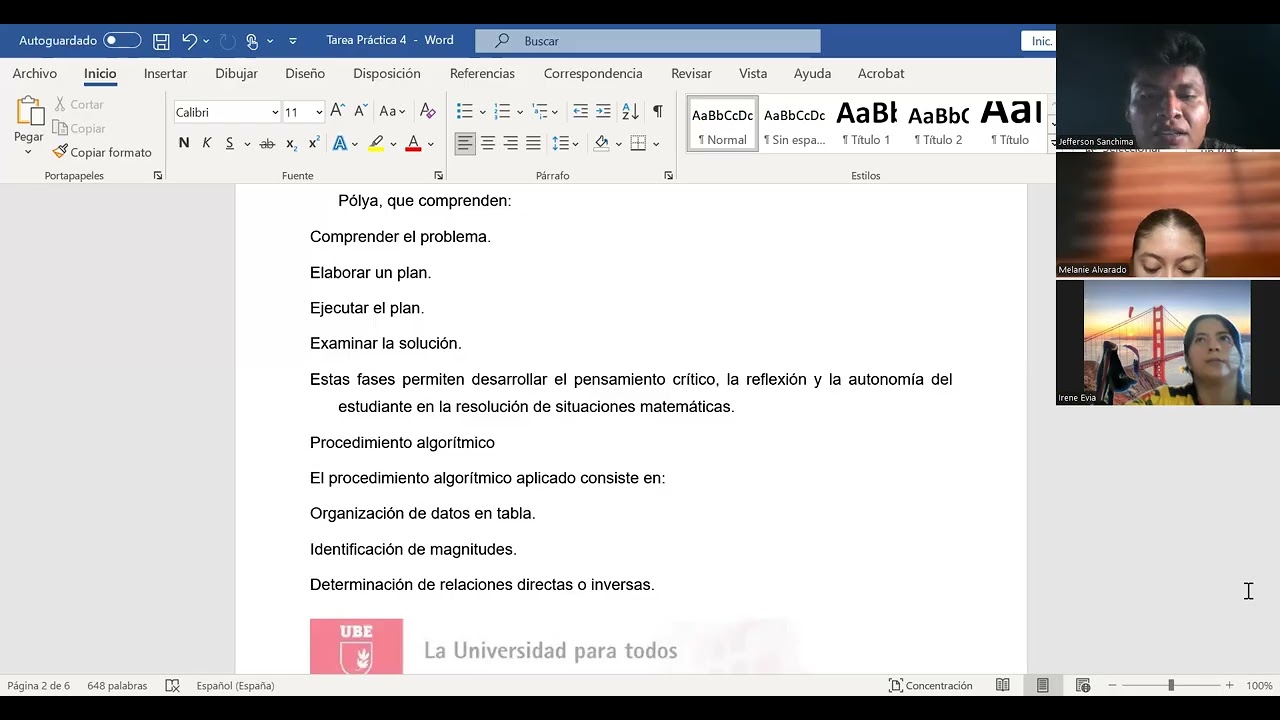Toggle Subscript formatting
Image resolution: width=1280 pixels, height=720 pixels.
coord(291,143)
